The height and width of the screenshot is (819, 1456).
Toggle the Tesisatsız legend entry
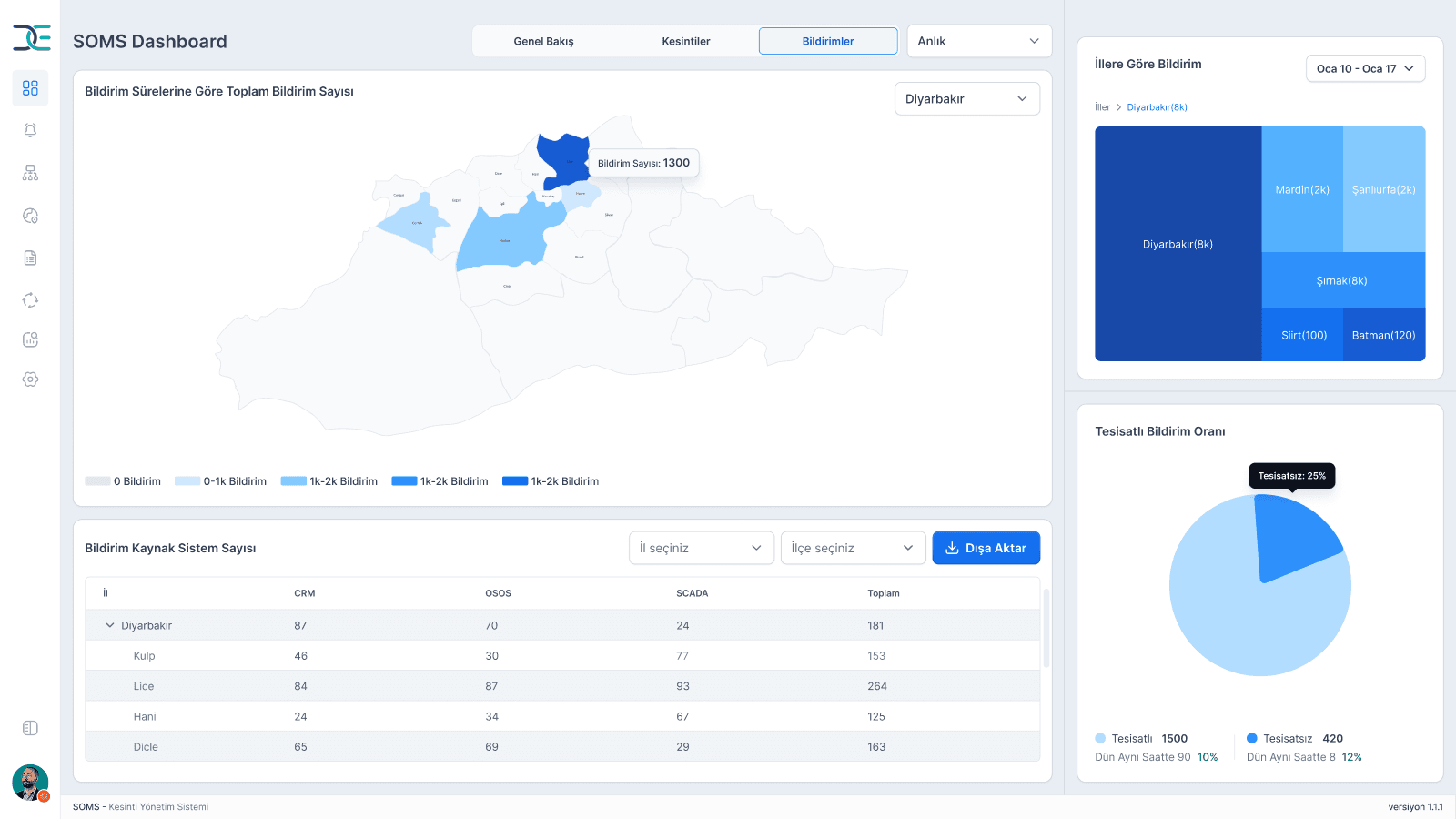(x=1294, y=739)
